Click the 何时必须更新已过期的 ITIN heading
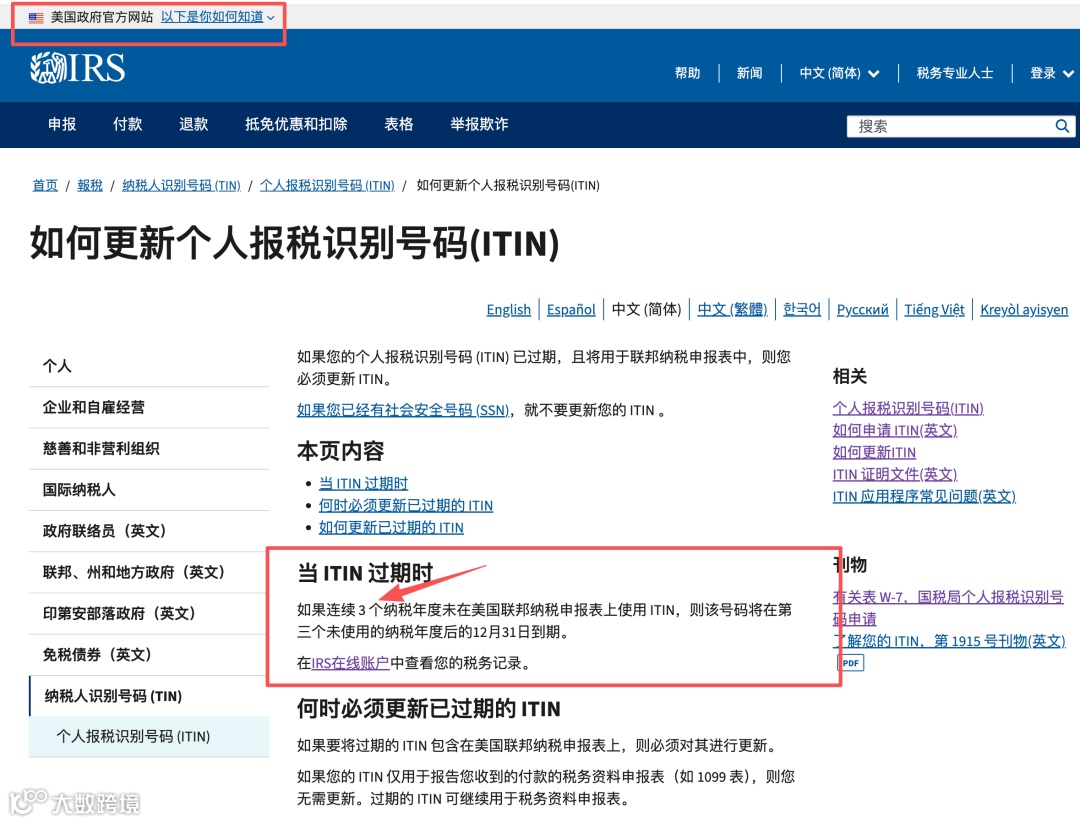 (428, 709)
